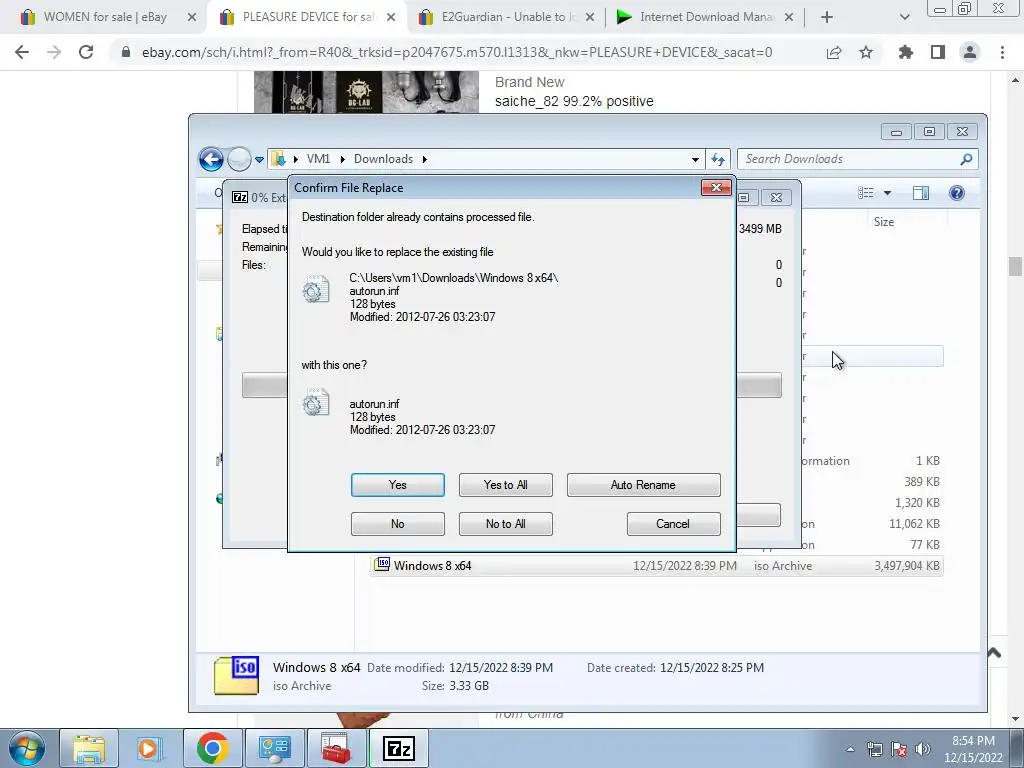Open Chrome three-dot menu
1024x768 pixels.
pos(1002,52)
